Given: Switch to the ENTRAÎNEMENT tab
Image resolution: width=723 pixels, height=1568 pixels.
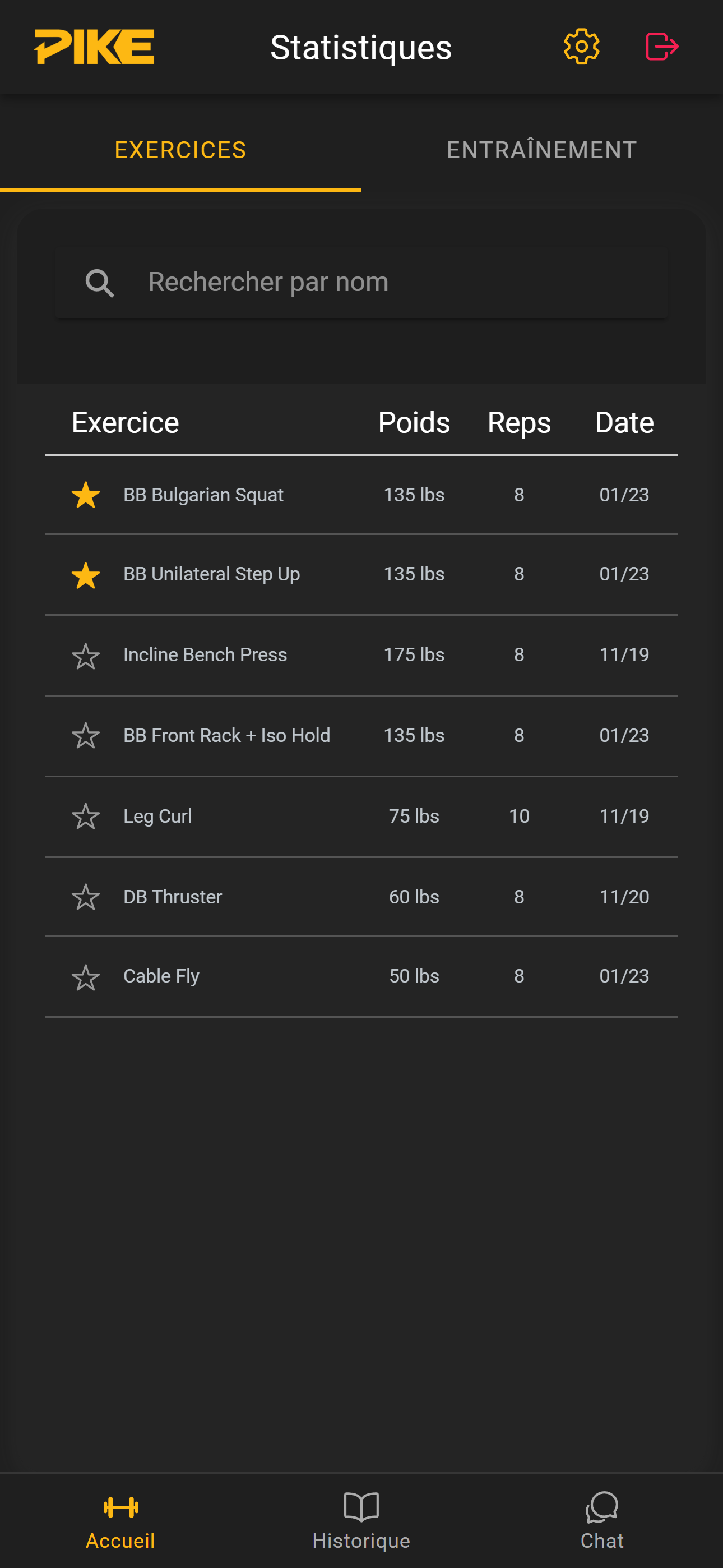Looking at the screenshot, I should click(x=541, y=150).
